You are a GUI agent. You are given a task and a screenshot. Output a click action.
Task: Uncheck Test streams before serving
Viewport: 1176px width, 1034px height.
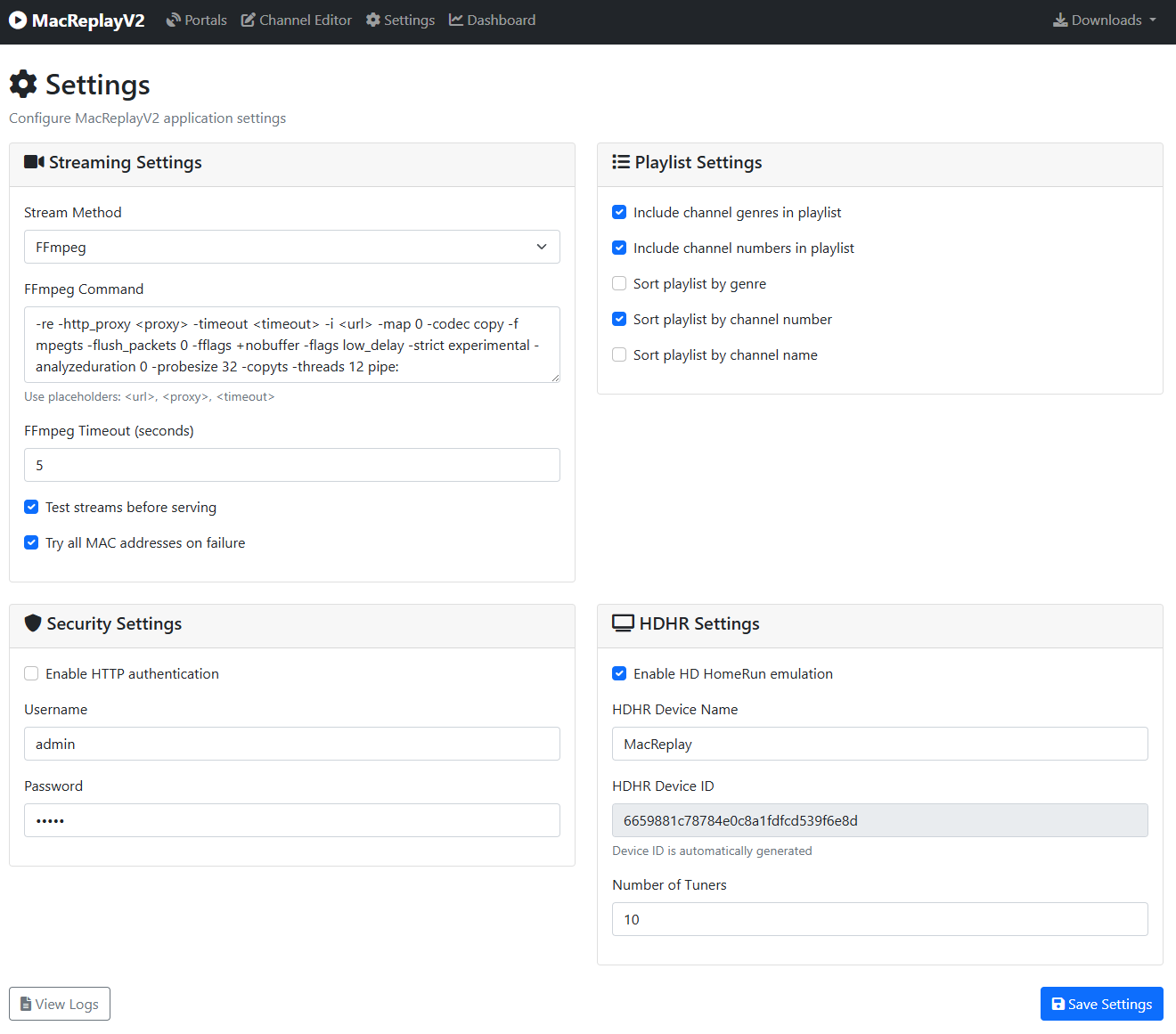(31, 507)
